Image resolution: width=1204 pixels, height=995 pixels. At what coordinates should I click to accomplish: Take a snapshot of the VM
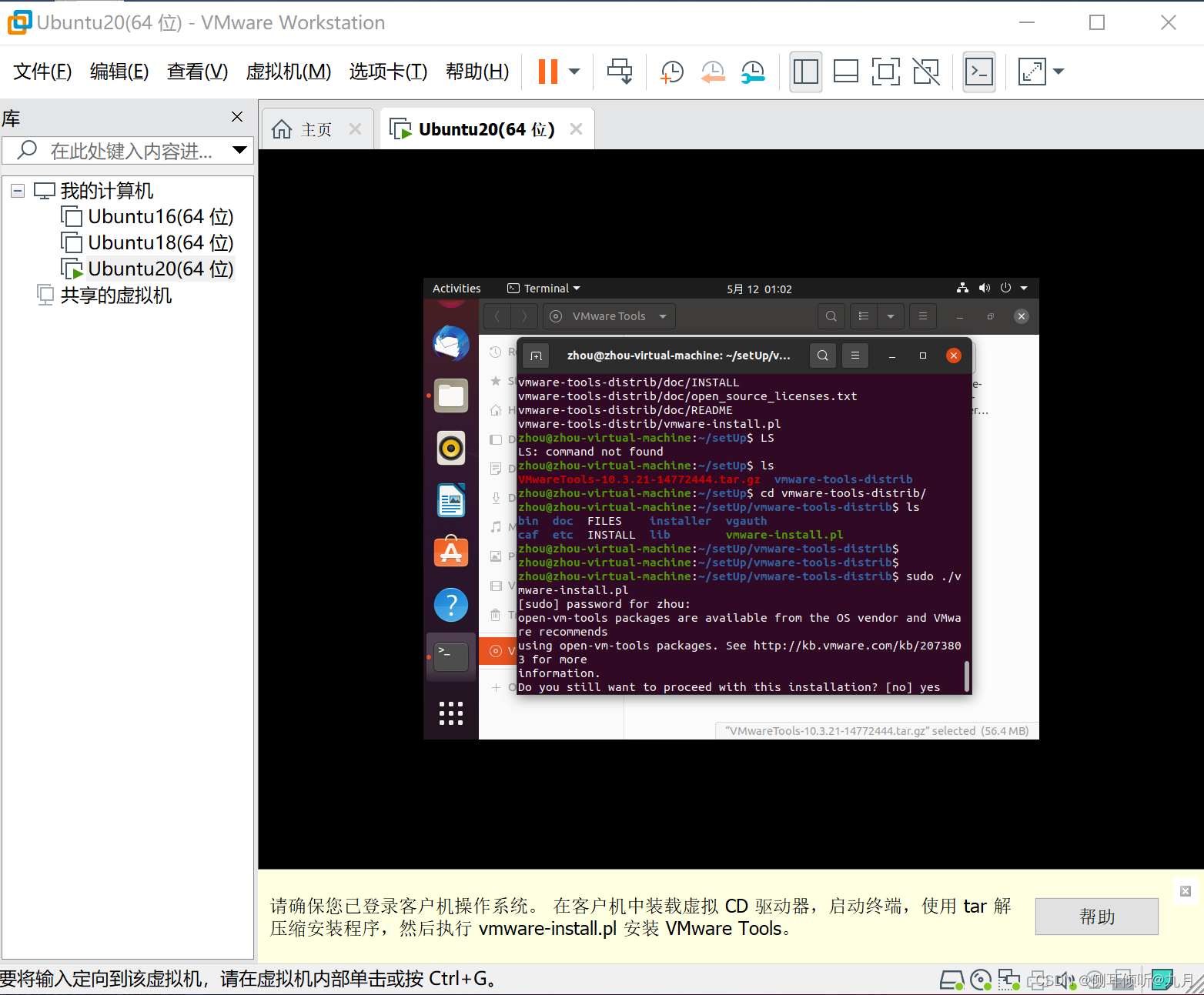pos(672,72)
